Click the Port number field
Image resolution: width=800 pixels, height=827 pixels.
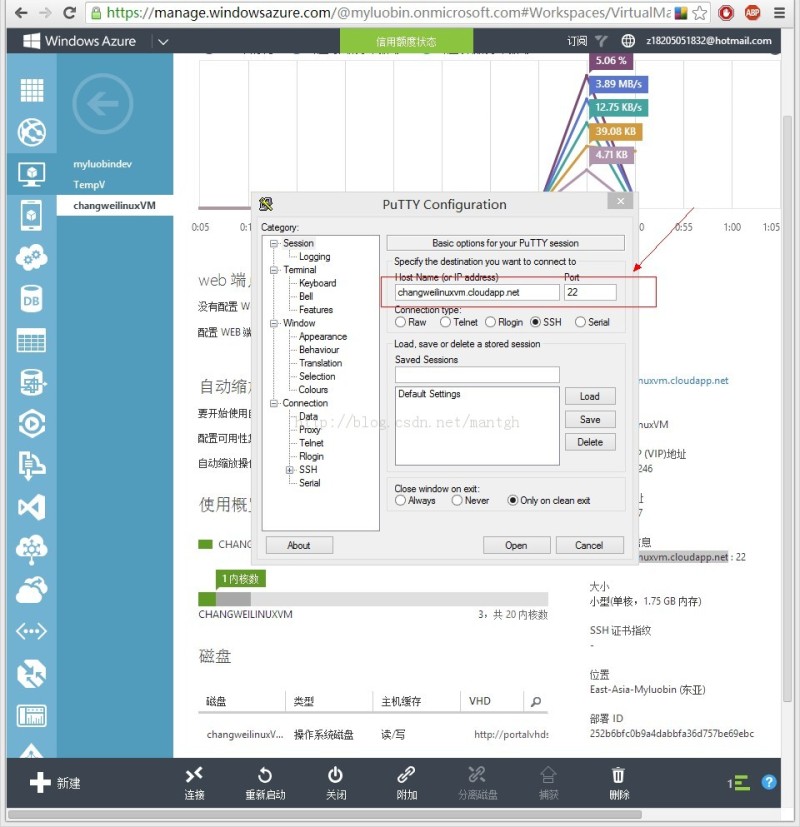pyautogui.click(x=590, y=292)
